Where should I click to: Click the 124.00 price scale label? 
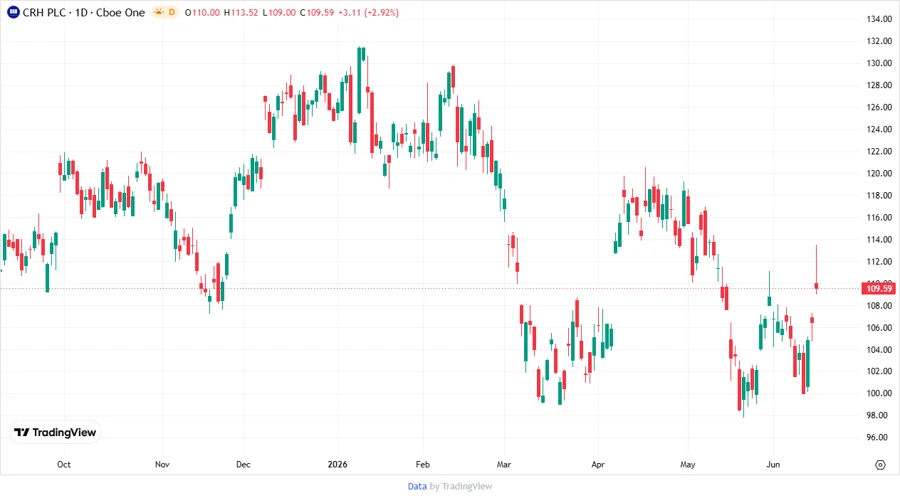[879, 129]
